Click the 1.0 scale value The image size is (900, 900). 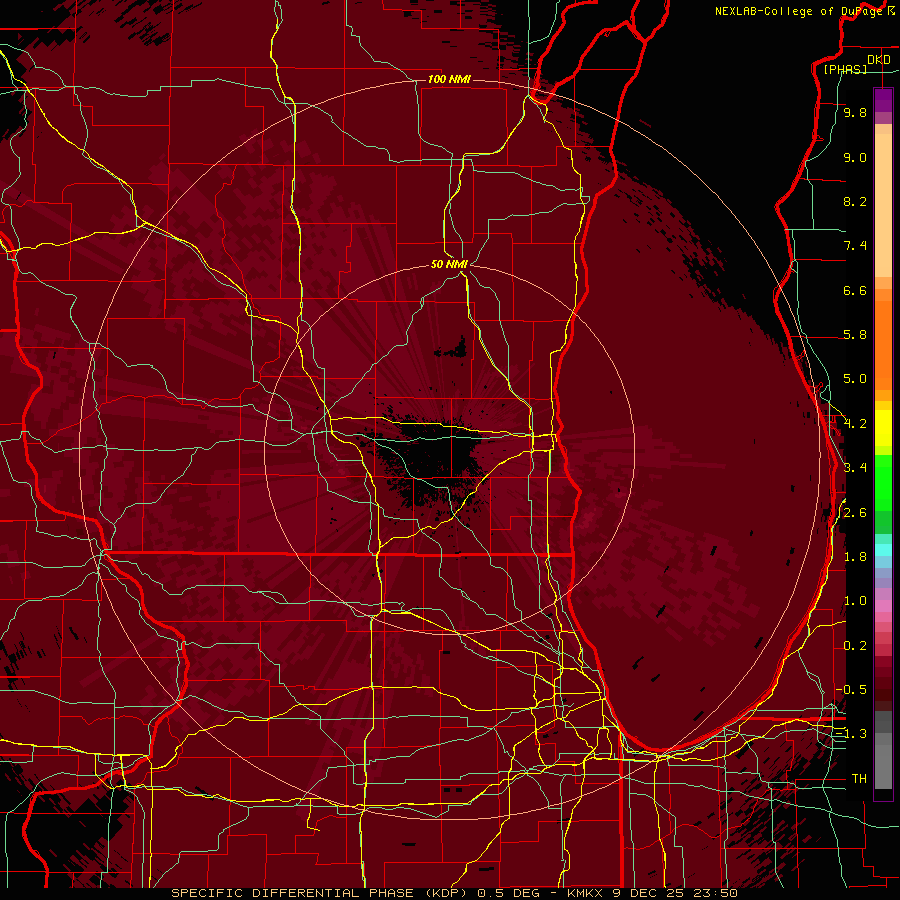click(x=855, y=601)
